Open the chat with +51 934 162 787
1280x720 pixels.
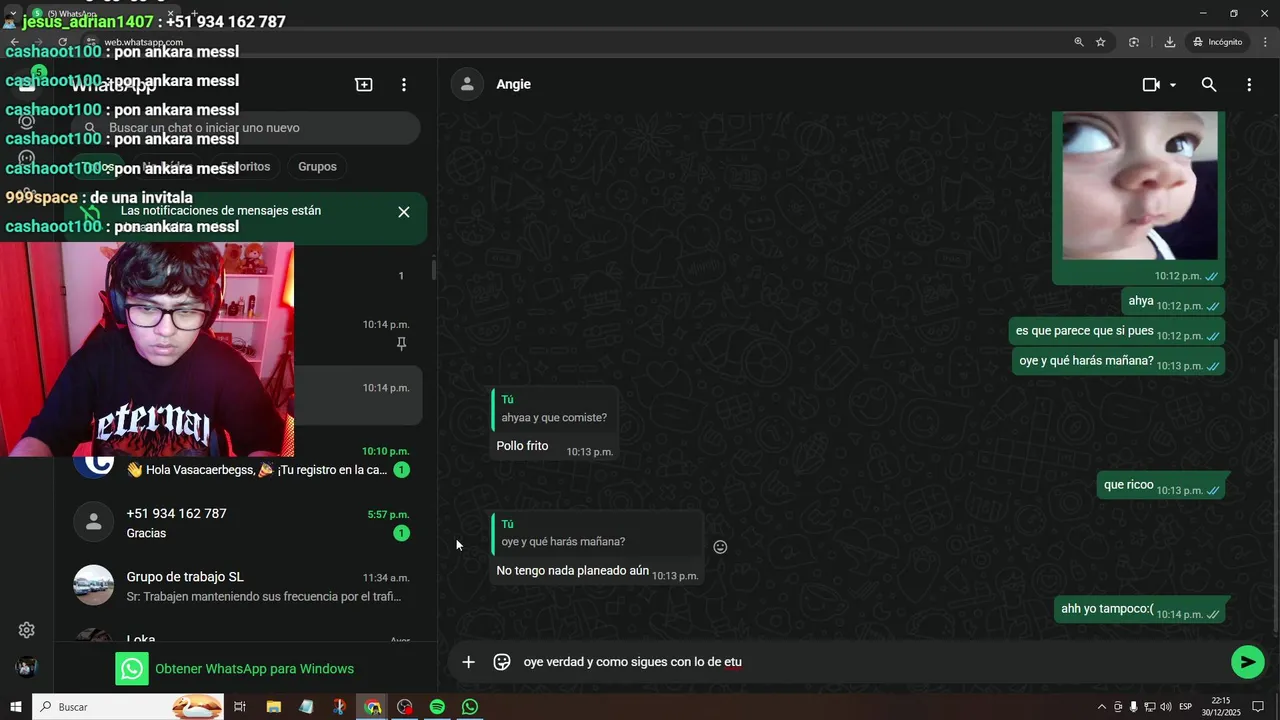coord(245,522)
